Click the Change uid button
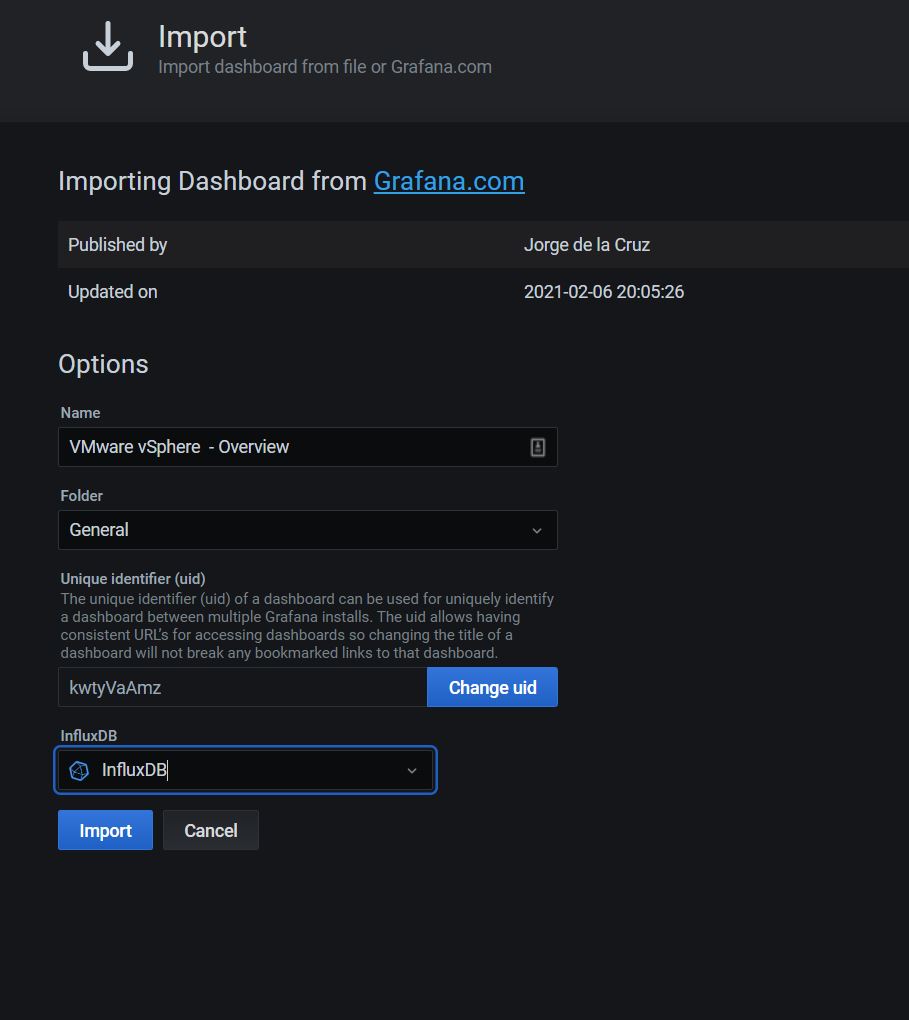This screenshot has height=1020, width=909. click(x=493, y=687)
